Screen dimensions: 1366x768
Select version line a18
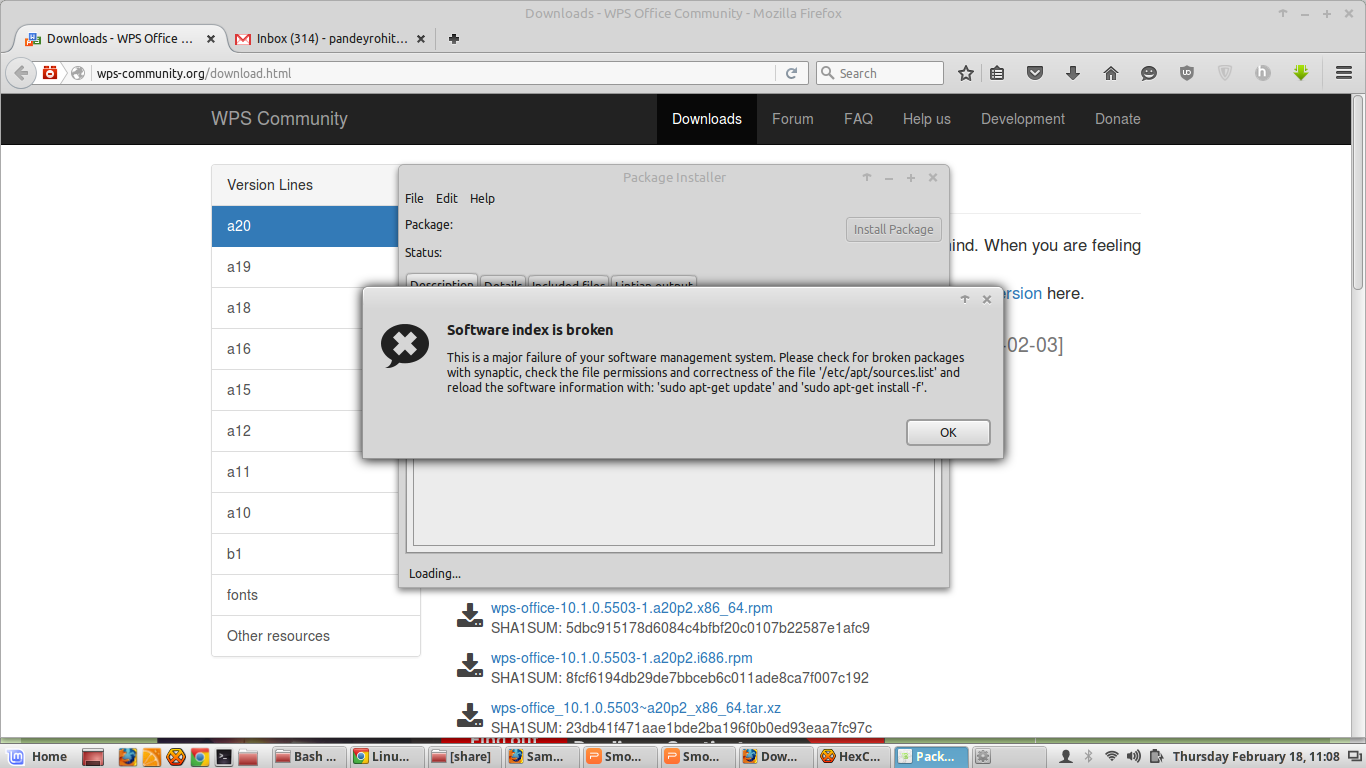(305, 308)
